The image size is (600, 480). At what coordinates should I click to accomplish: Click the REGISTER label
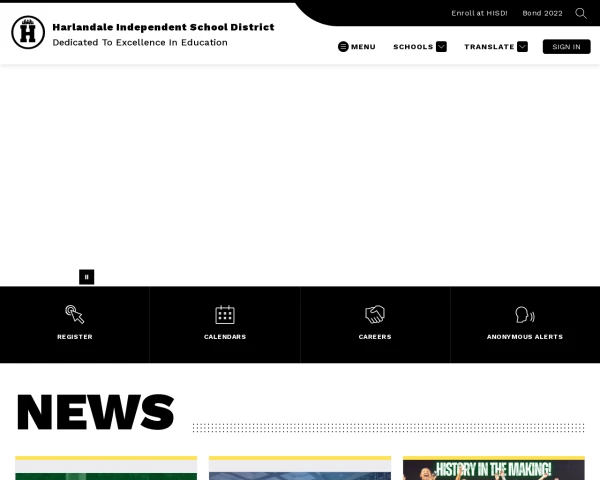pos(75,337)
